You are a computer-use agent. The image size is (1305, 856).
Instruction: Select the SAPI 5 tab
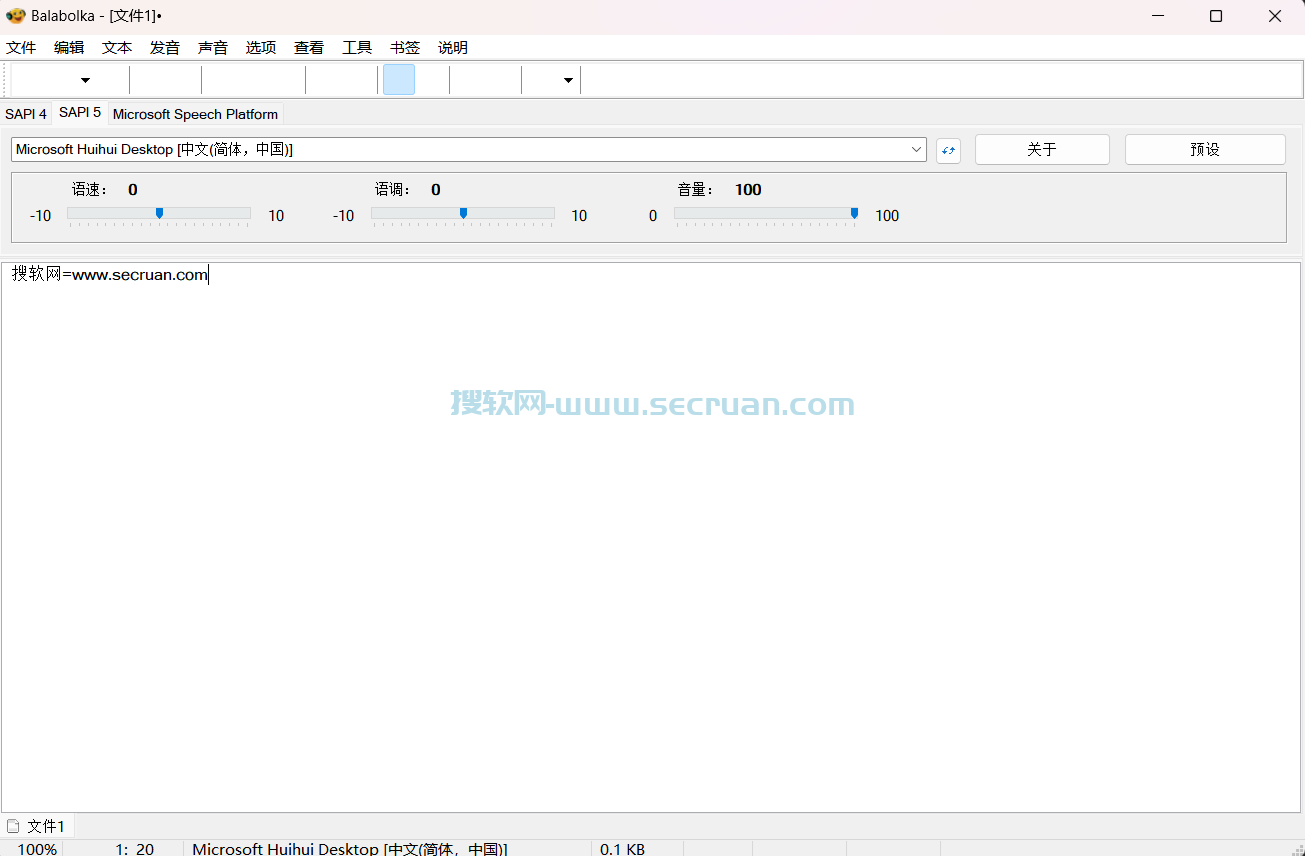coord(80,112)
